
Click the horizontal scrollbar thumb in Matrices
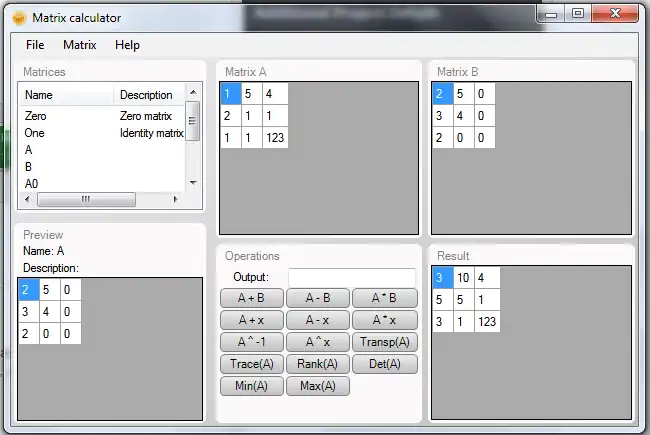pyautogui.click(x=86, y=199)
